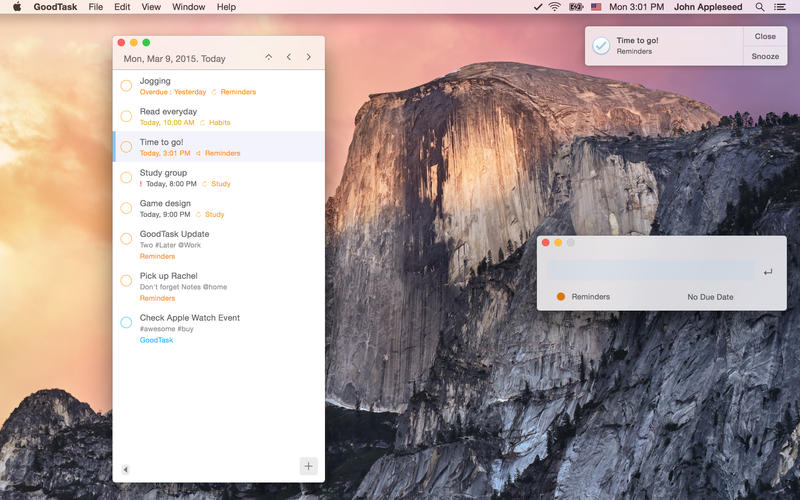
Task: Click the return arrow in quick-add window
Action: pyautogui.click(x=767, y=272)
